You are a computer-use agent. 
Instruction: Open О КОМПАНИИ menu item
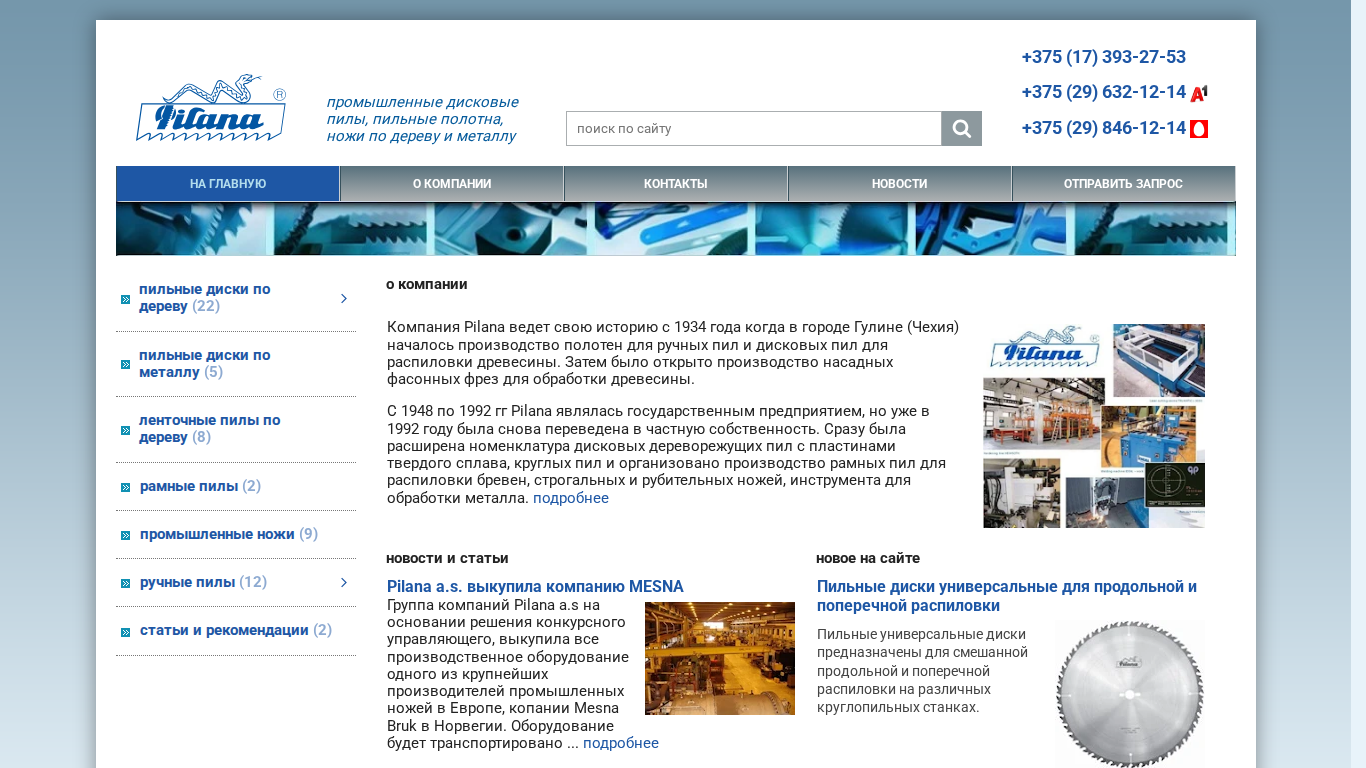pyautogui.click(x=452, y=184)
